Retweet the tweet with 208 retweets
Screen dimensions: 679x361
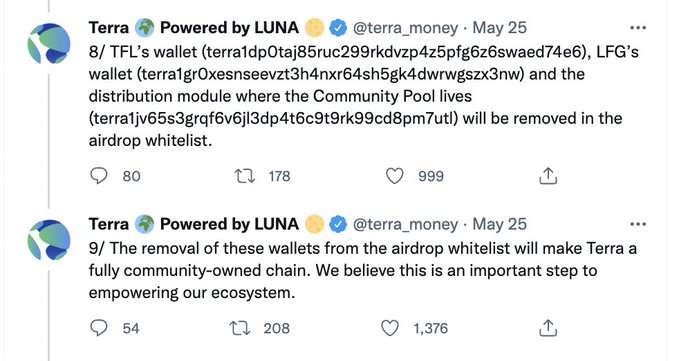tap(239, 328)
